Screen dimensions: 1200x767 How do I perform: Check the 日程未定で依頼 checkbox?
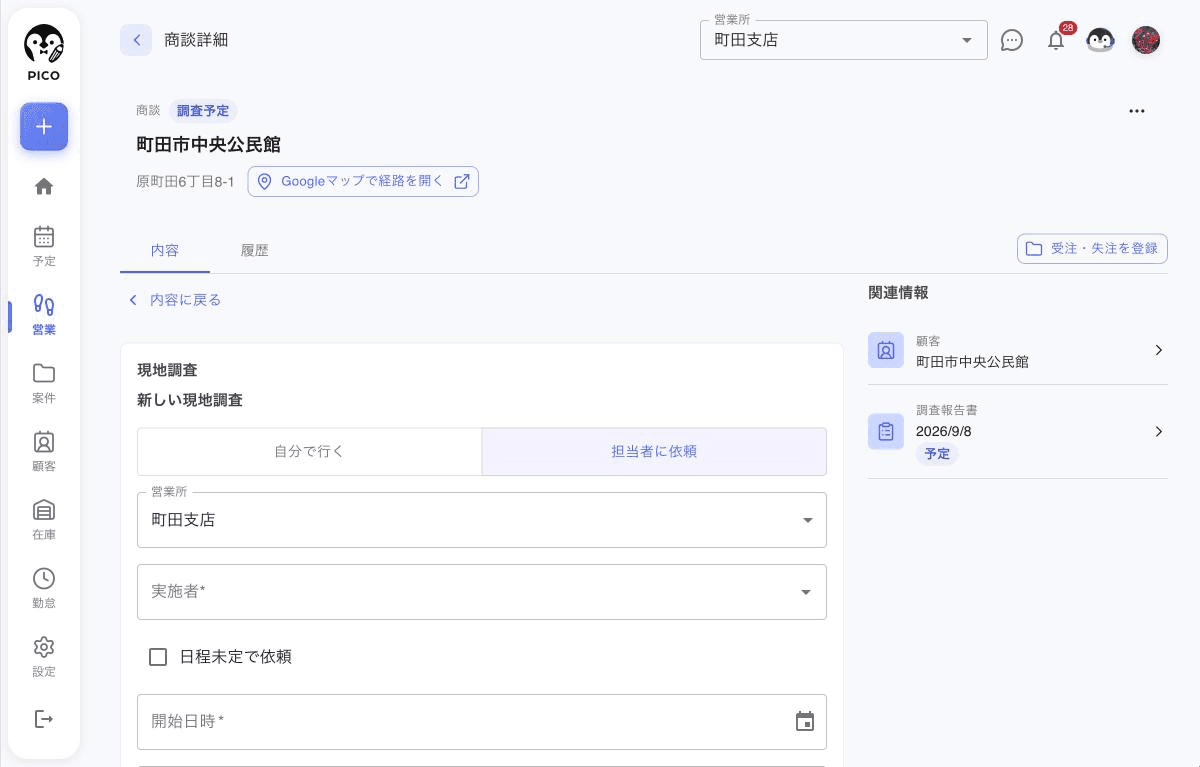158,657
